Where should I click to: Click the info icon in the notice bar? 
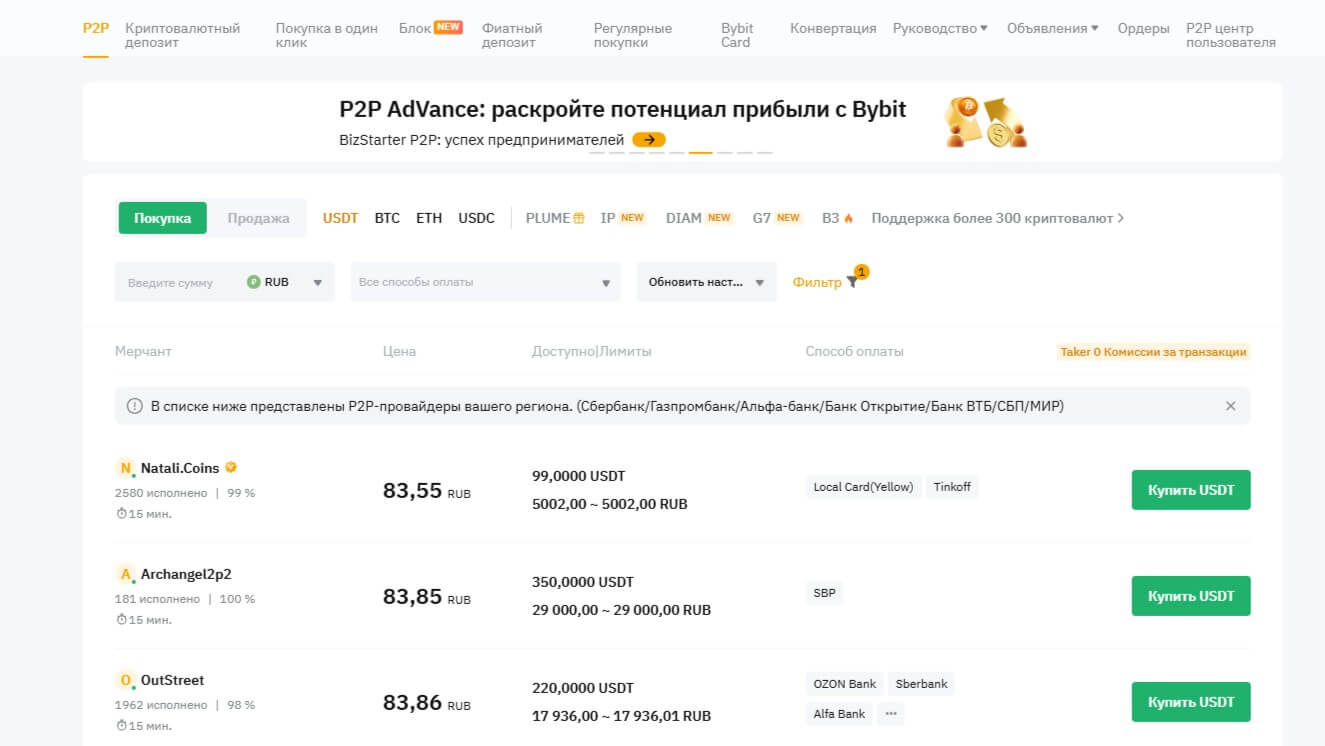pyautogui.click(x=134, y=406)
